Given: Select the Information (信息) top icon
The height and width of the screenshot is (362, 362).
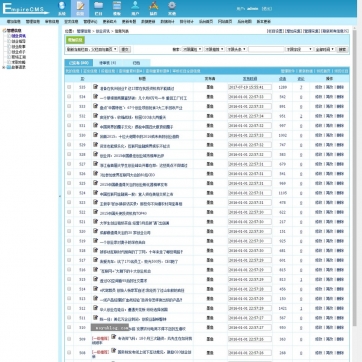Looking at the screenshot, I should [x=80, y=8].
